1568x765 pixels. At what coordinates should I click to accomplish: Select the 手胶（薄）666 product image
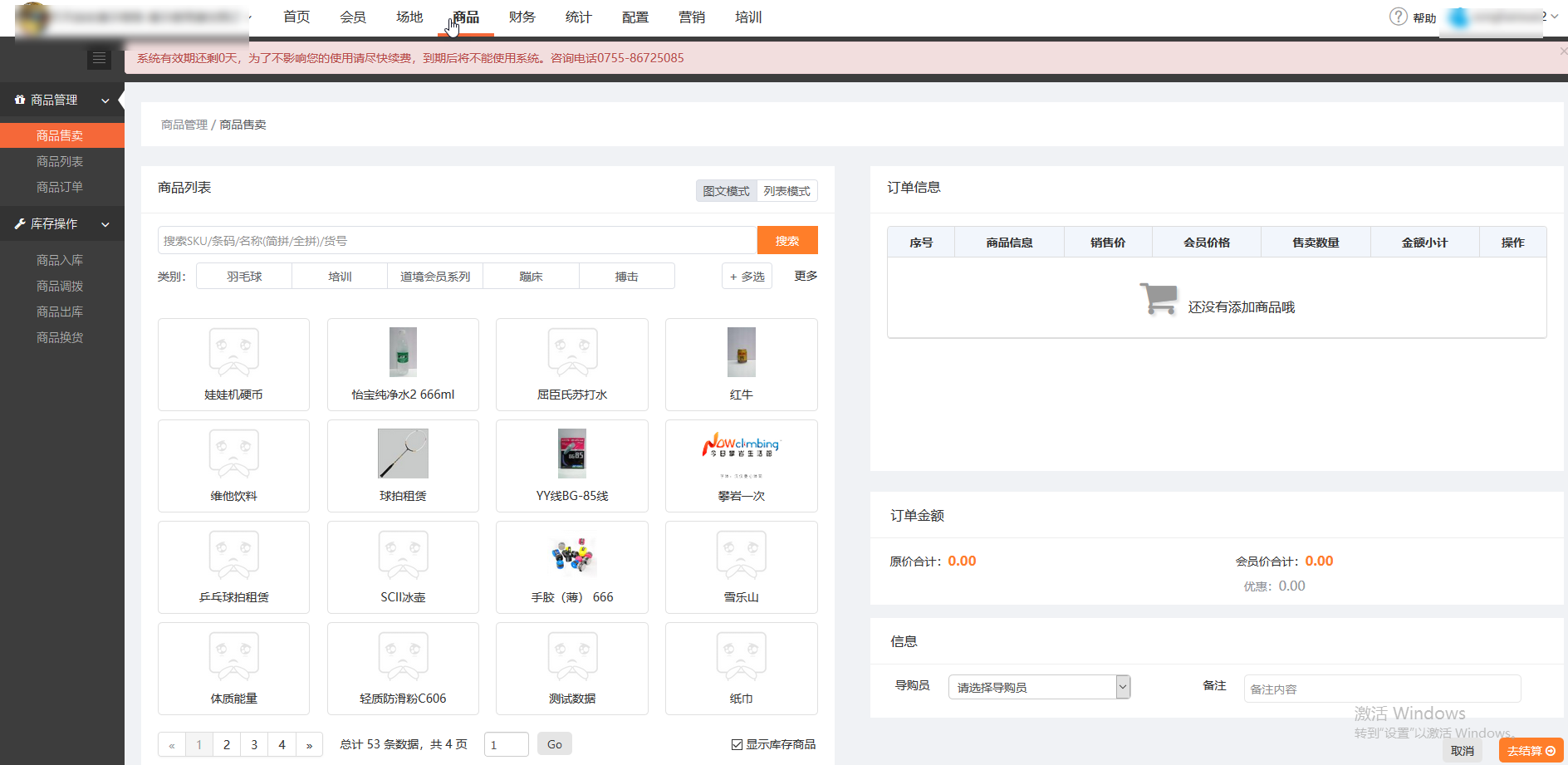(x=572, y=555)
